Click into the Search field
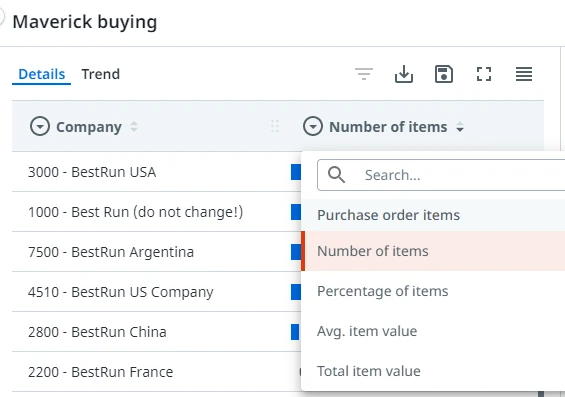Screen dimensions: 565x397 tap(441, 175)
